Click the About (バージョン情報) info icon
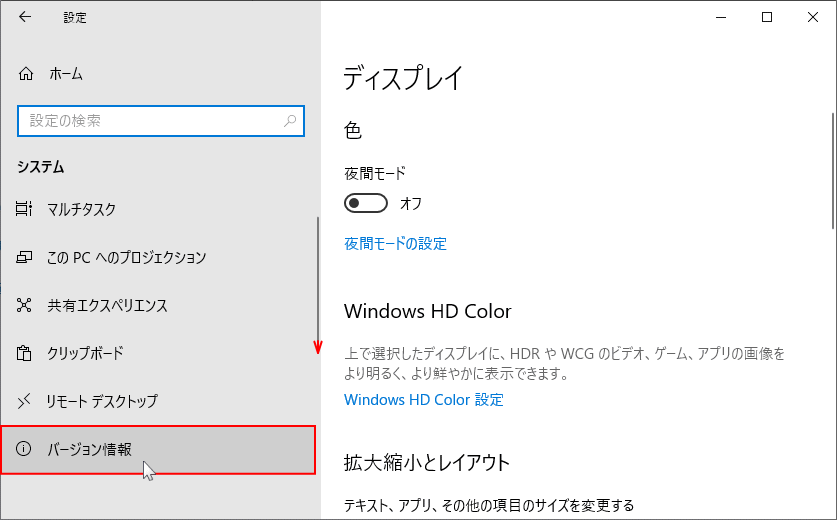The width and height of the screenshot is (837, 520). coord(23,448)
